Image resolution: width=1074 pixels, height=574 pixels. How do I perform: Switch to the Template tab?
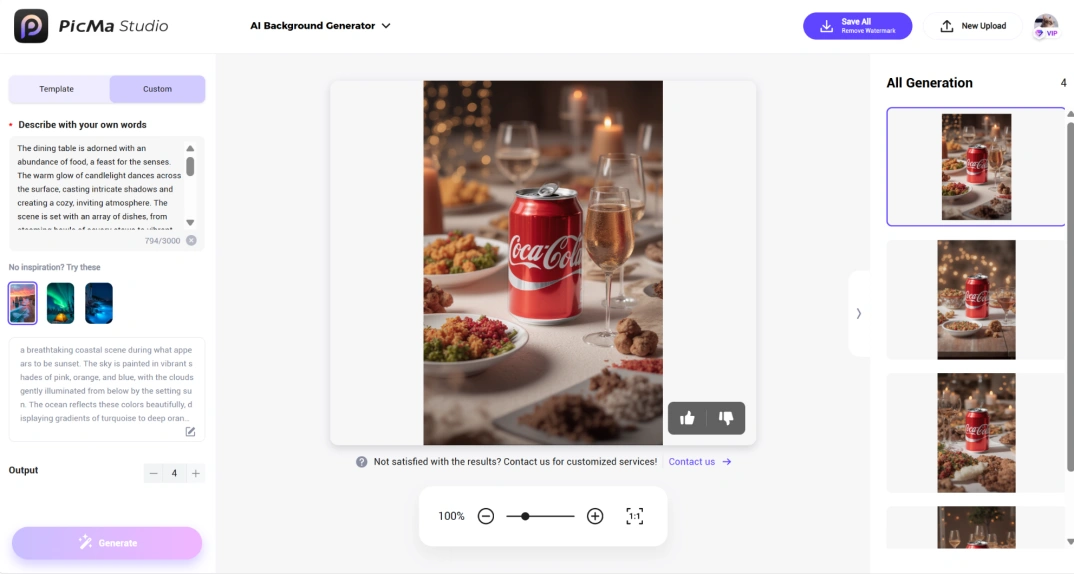(x=57, y=89)
